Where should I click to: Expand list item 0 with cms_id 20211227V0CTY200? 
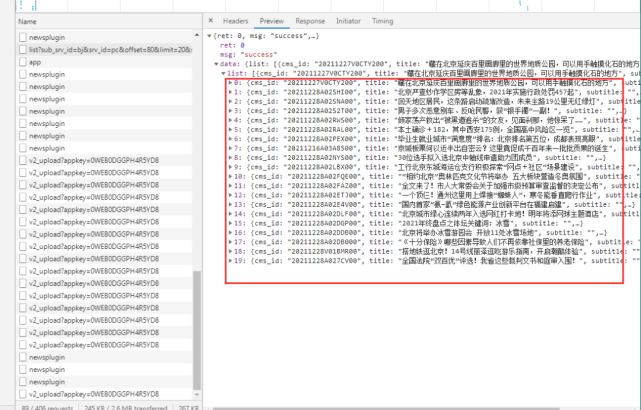[231, 83]
